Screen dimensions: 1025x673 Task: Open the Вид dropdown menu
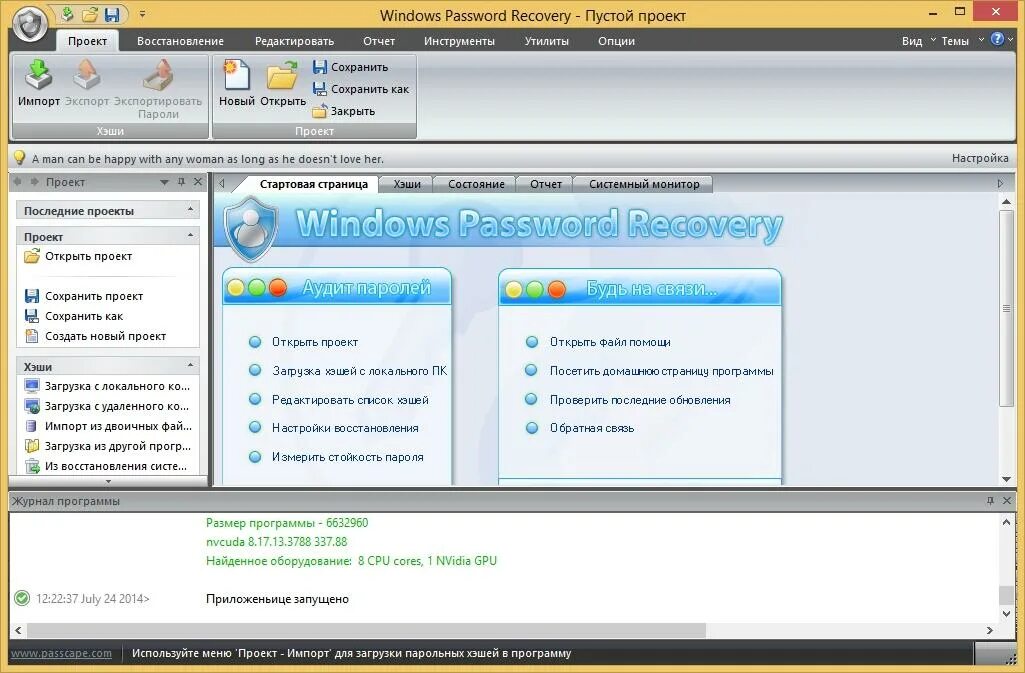(918, 41)
